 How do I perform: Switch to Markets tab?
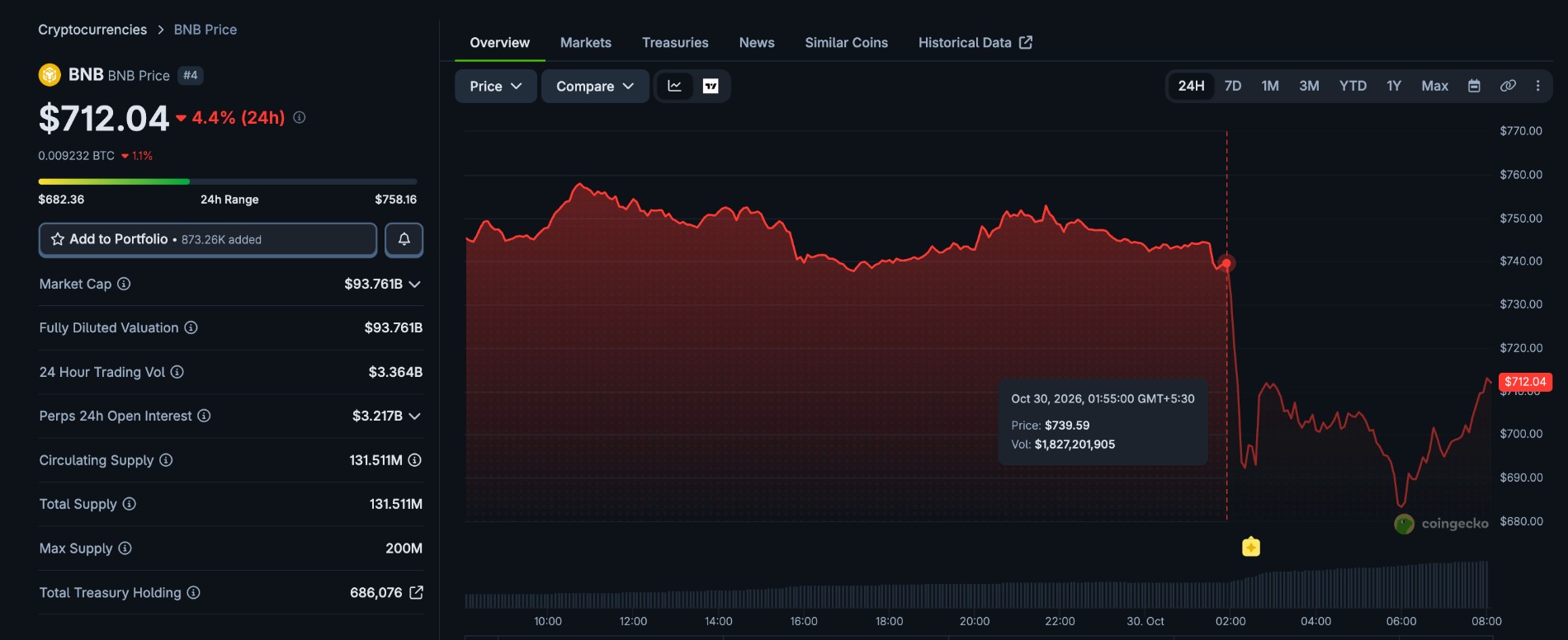(586, 43)
